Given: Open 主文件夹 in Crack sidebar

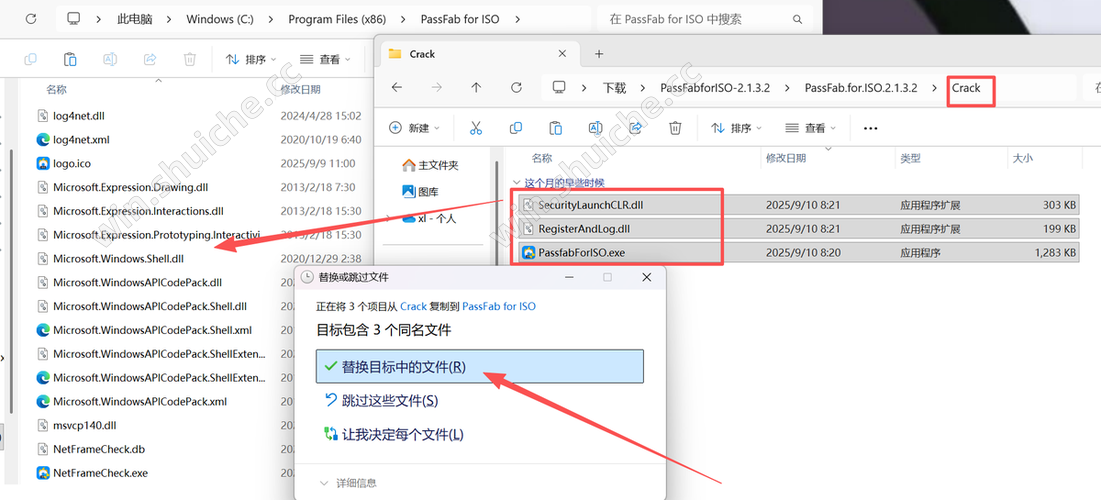Looking at the screenshot, I should tap(430, 166).
